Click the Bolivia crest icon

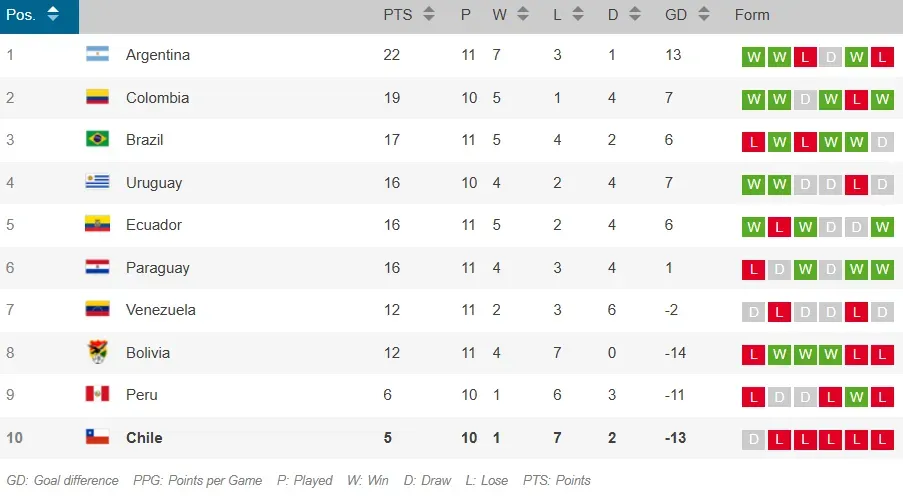[97, 352]
